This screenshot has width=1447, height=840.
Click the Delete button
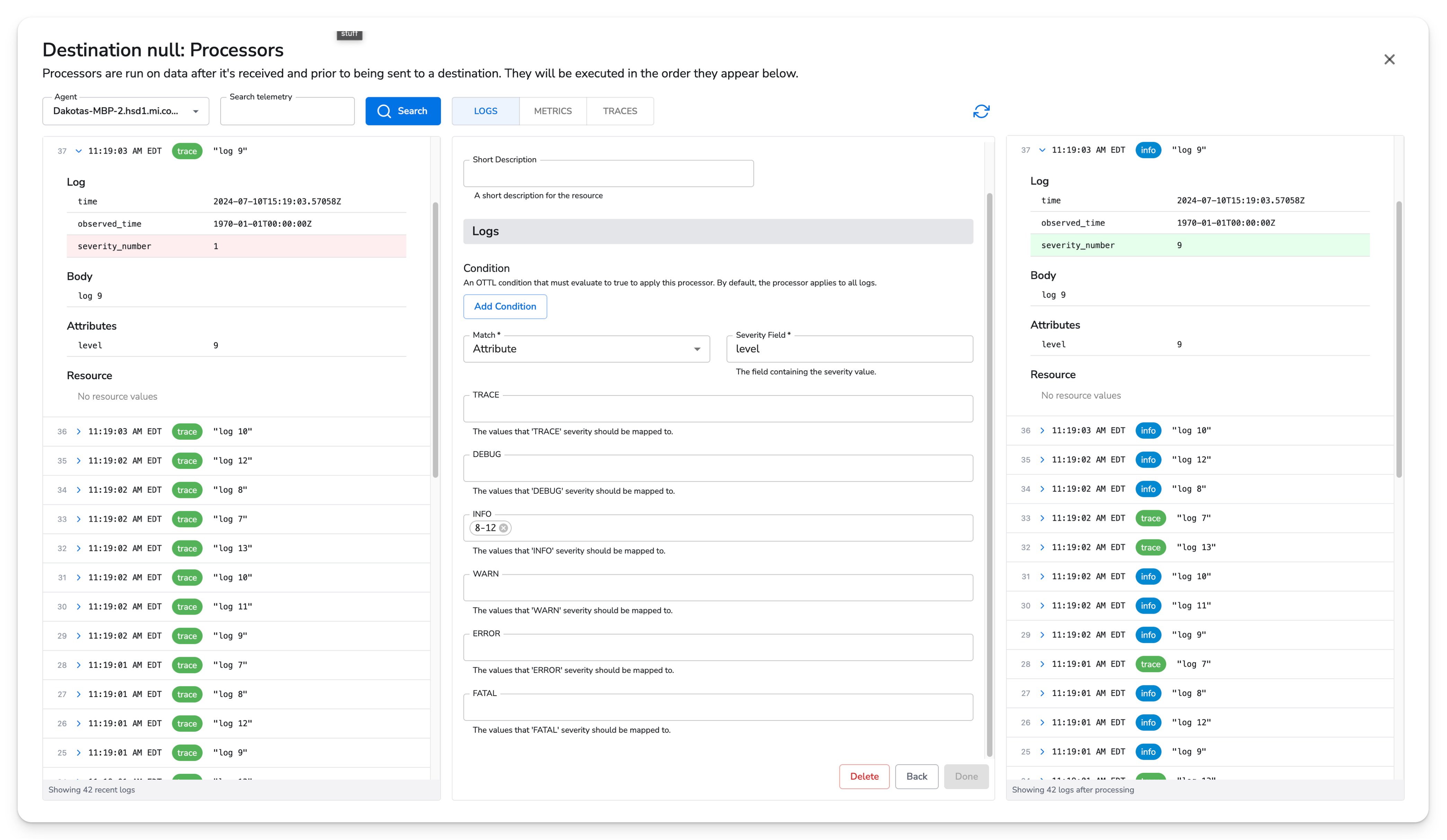[864, 776]
